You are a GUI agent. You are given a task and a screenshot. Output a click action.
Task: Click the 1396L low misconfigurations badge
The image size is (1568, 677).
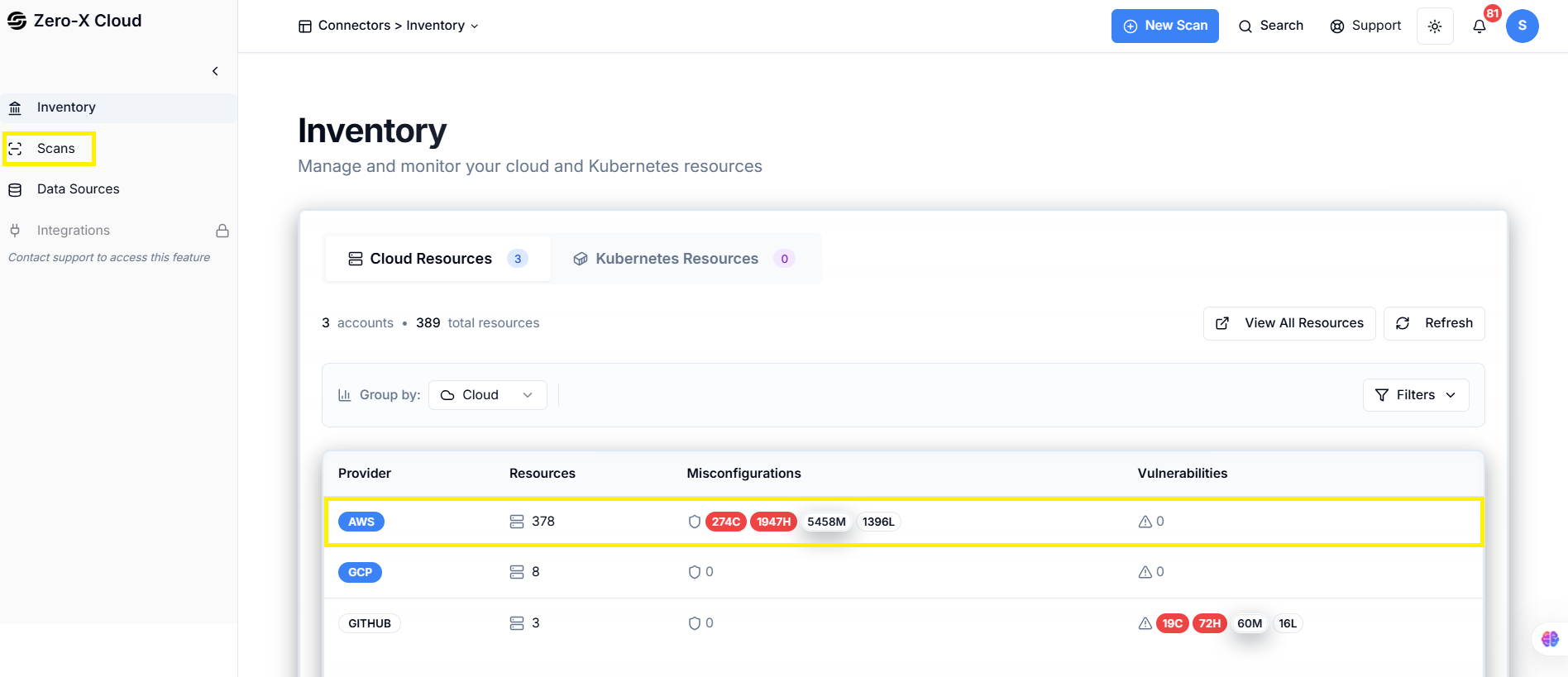878,522
